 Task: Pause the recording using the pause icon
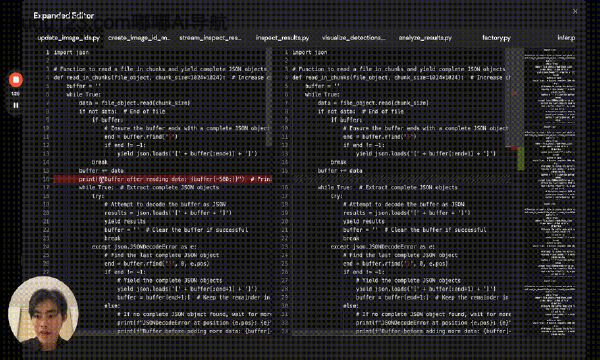(x=16, y=105)
